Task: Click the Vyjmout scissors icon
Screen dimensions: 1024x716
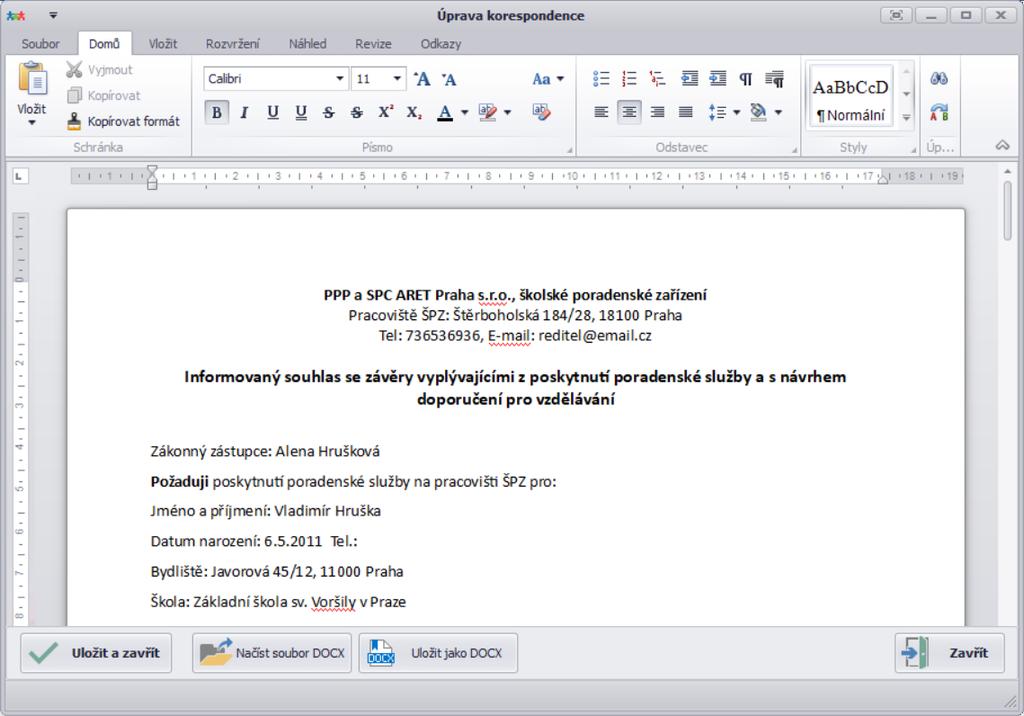Action: pos(74,69)
